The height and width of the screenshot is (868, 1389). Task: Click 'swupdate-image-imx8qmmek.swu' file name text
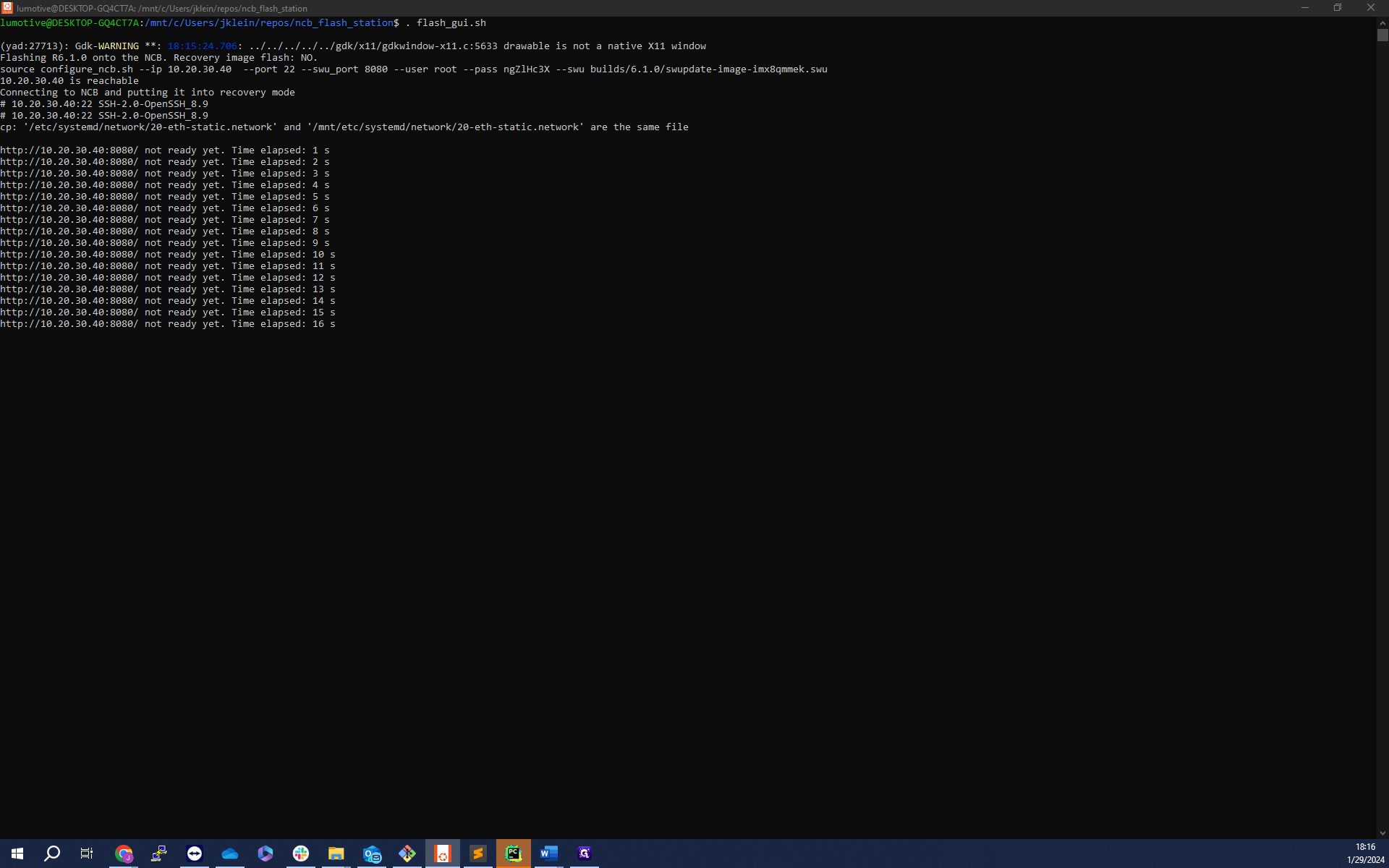coord(747,69)
